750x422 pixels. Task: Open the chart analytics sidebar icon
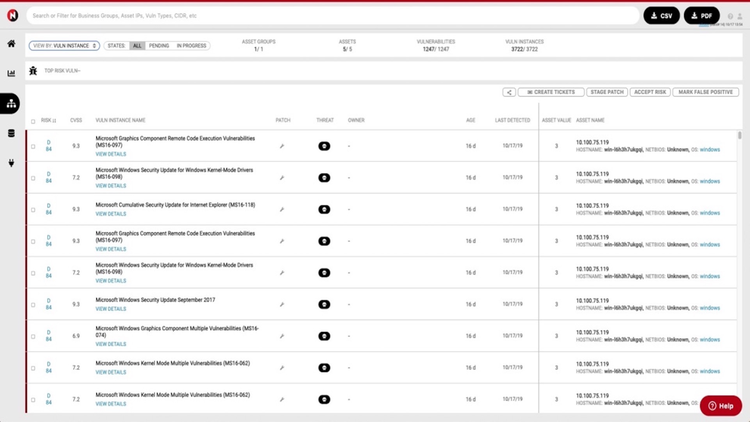[x=11, y=73]
